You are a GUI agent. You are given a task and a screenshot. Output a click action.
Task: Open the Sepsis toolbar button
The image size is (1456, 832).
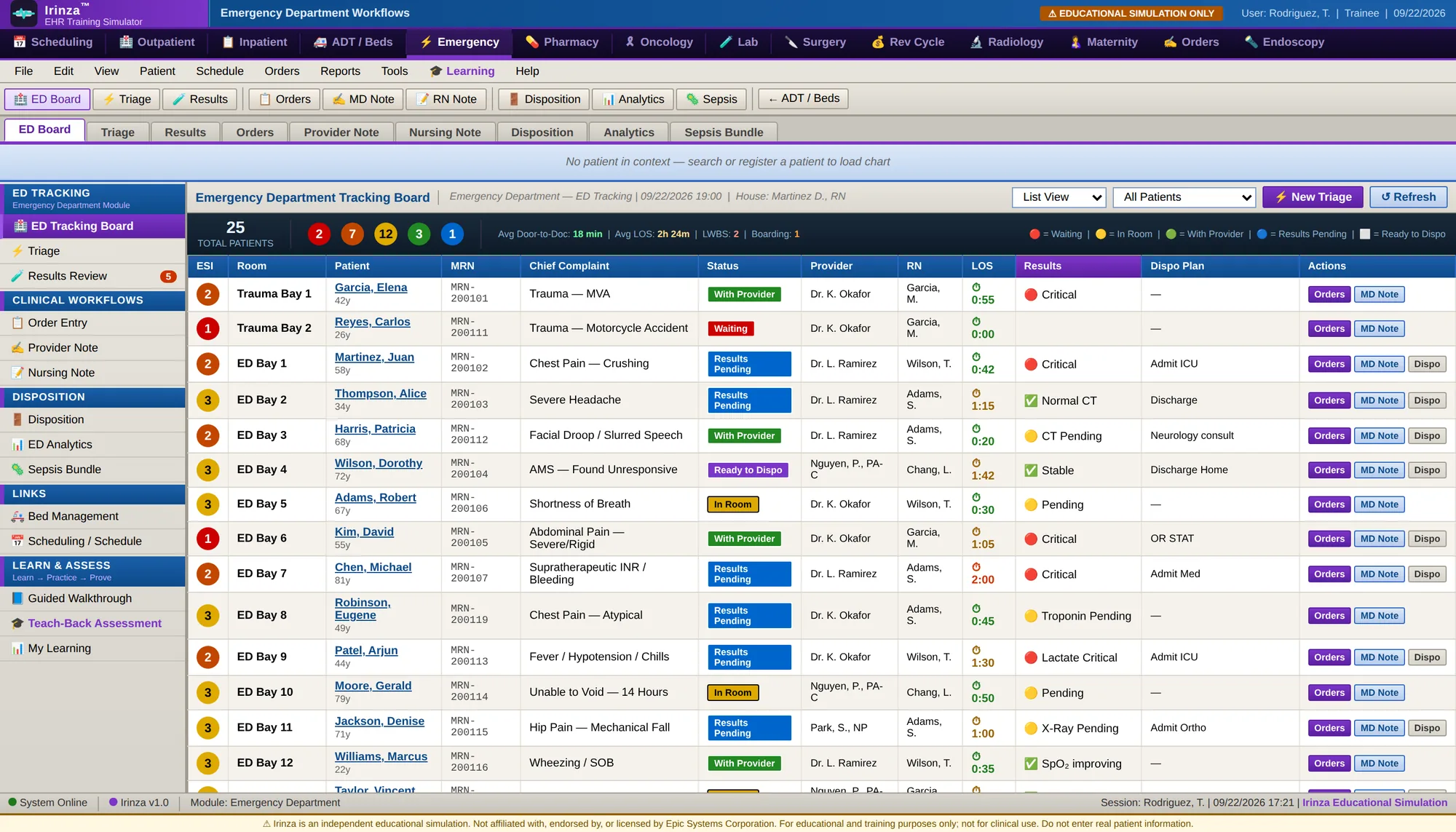click(x=711, y=99)
